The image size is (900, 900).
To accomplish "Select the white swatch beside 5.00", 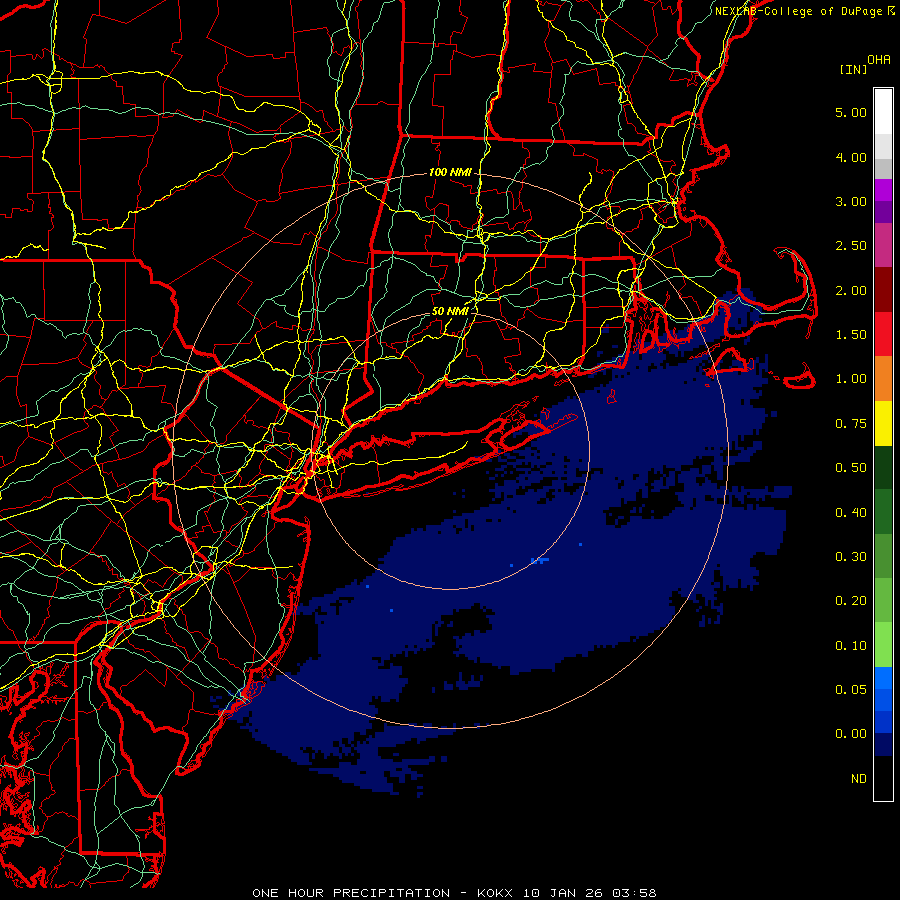I will click(x=883, y=112).
